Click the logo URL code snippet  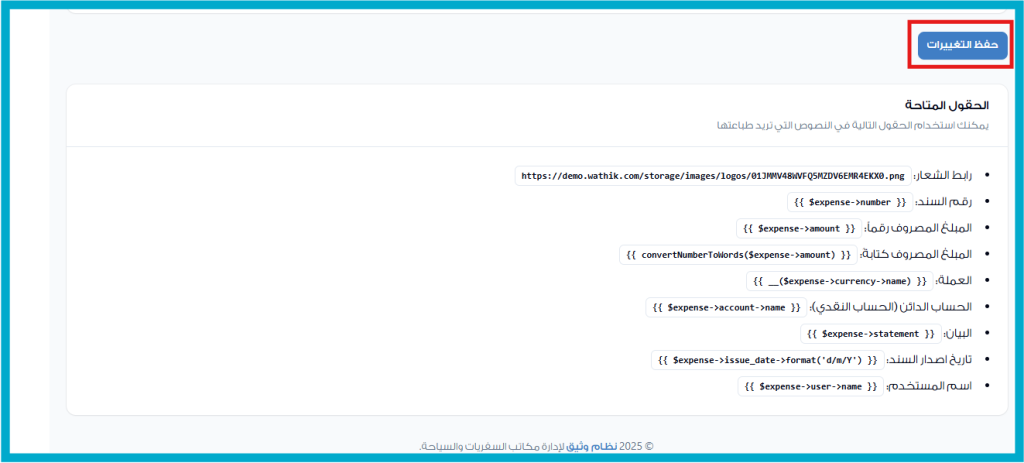[x=714, y=176]
